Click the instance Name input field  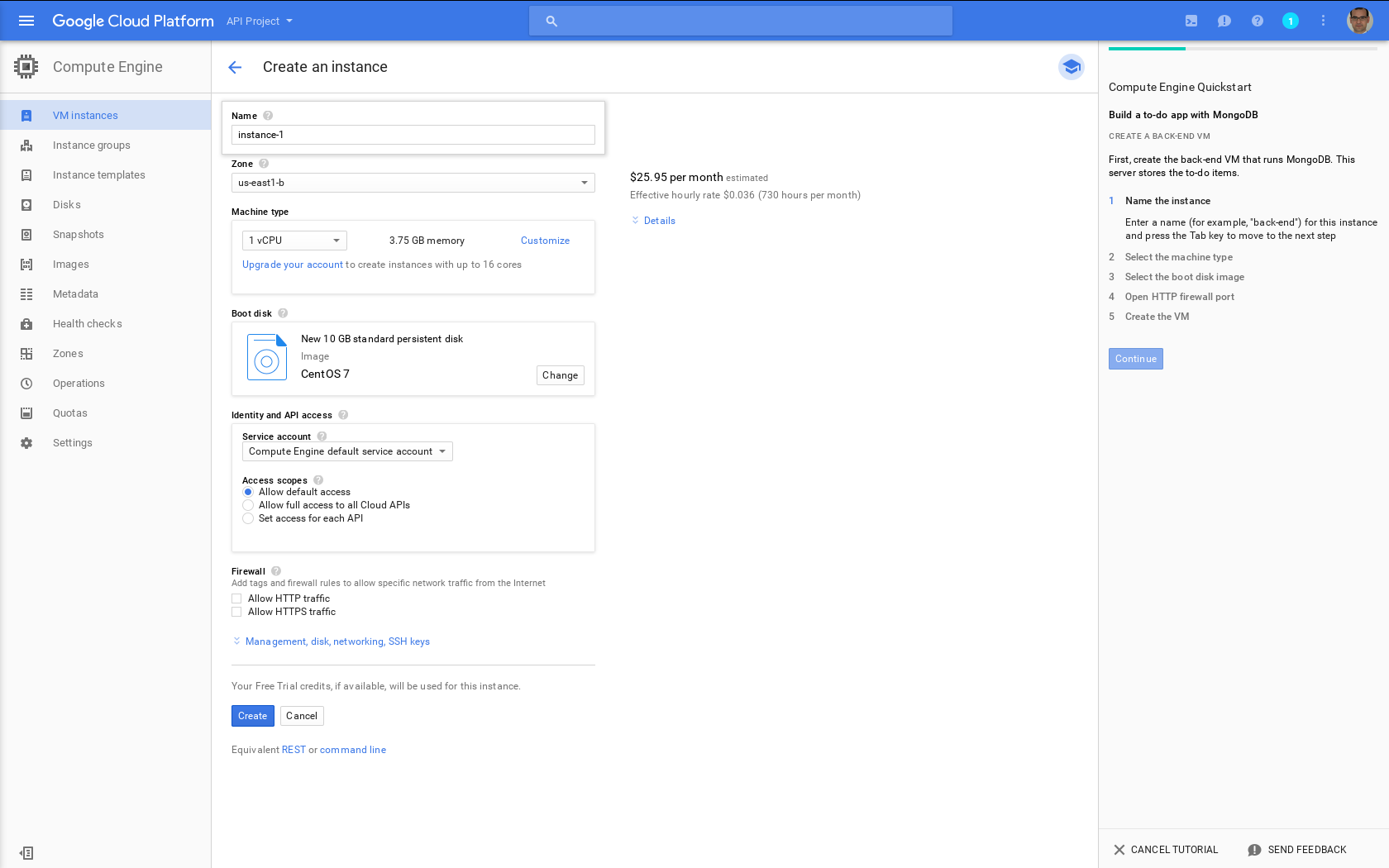coord(413,135)
